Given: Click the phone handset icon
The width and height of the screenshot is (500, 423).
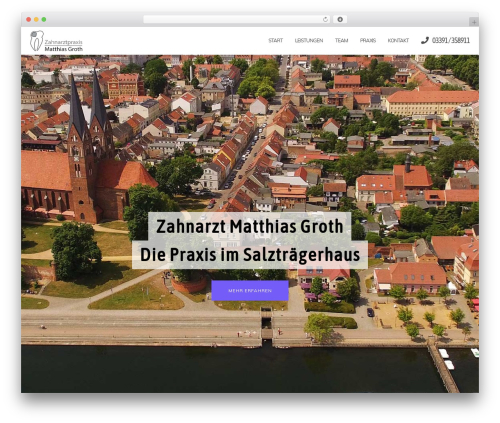Looking at the screenshot, I should pos(424,40).
